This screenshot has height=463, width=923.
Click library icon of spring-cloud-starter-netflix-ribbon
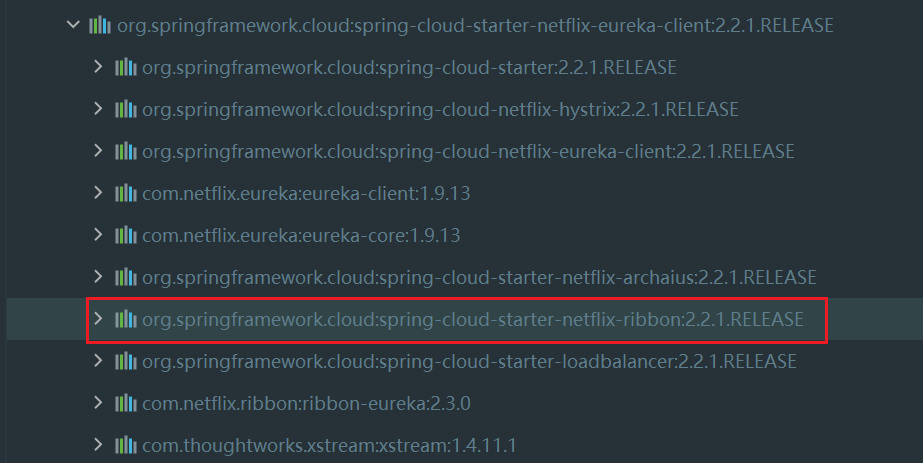coord(125,319)
